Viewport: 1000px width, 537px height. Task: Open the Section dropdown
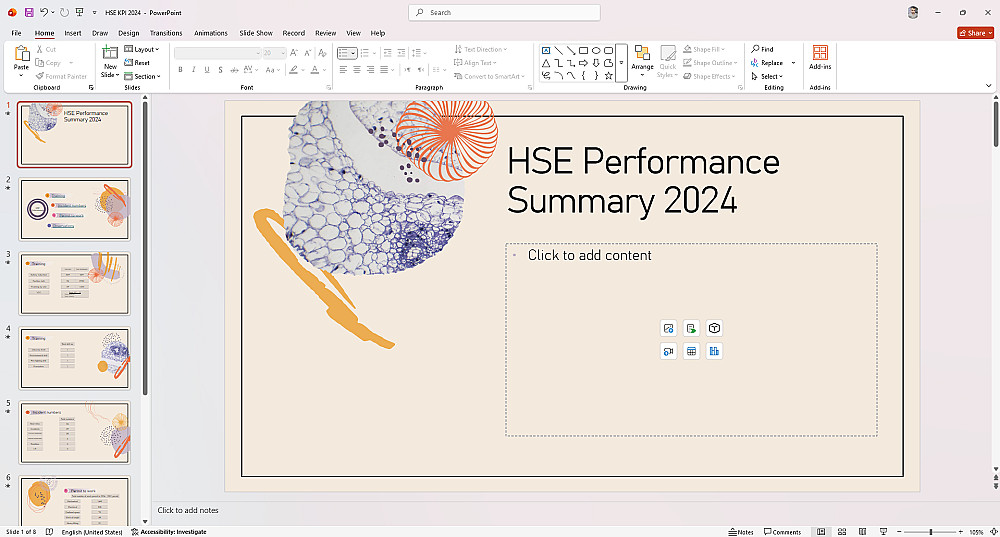143,76
